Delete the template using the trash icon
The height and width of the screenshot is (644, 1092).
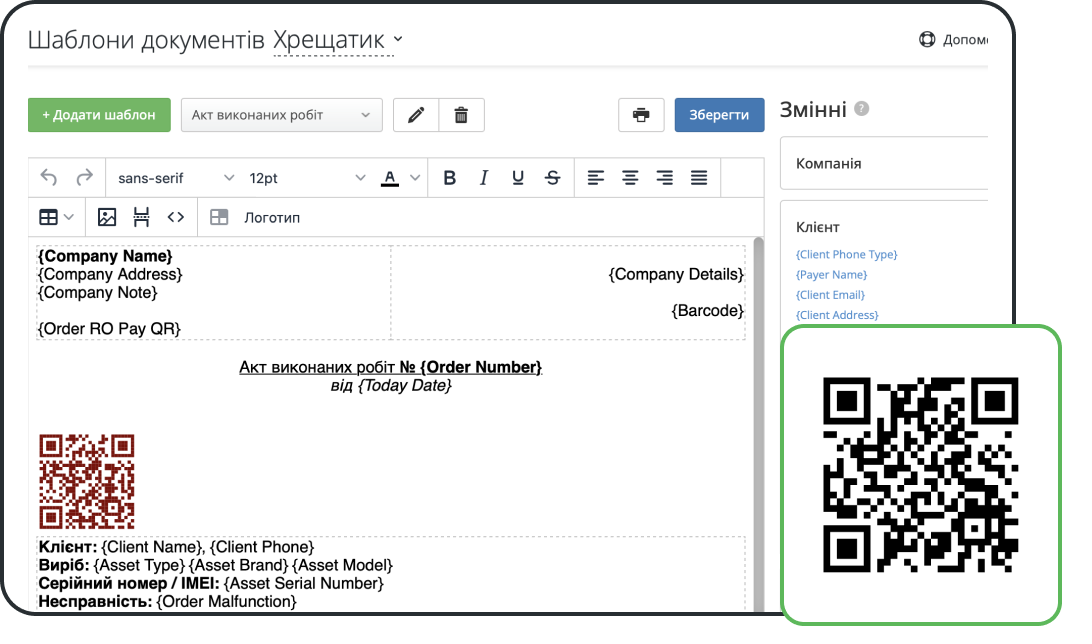pos(461,114)
